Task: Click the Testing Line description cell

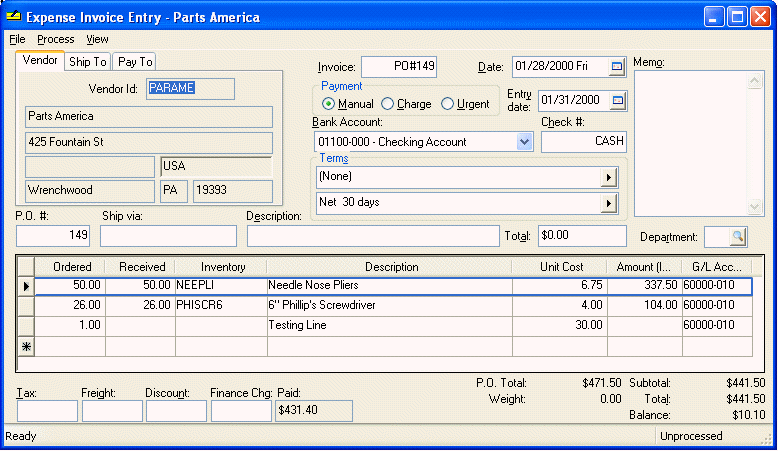Action: 389,326
